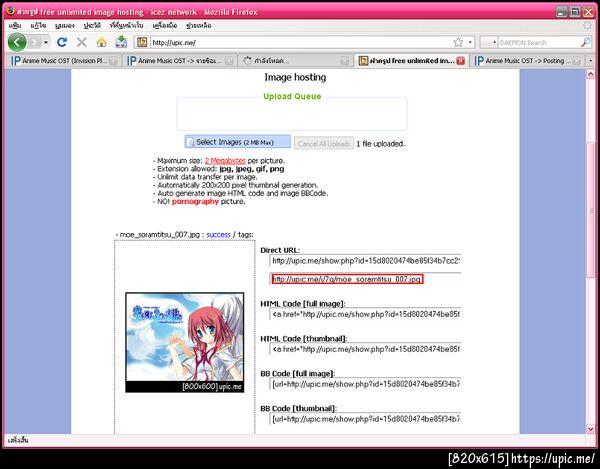
Task: Click the activity throbber icon near menu bar
Action: [x=587, y=26]
